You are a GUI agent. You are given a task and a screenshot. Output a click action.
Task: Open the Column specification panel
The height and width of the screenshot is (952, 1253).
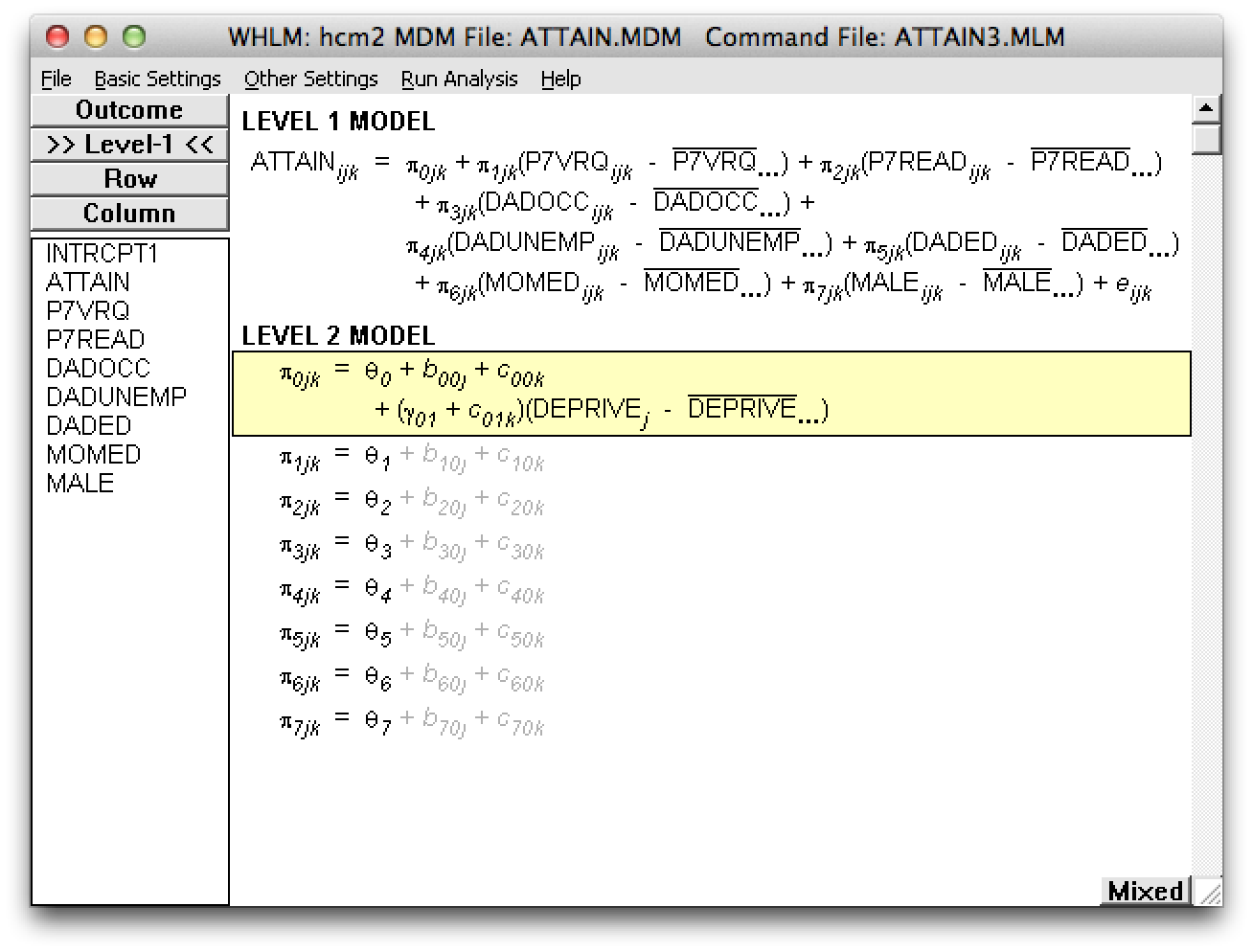(128, 213)
